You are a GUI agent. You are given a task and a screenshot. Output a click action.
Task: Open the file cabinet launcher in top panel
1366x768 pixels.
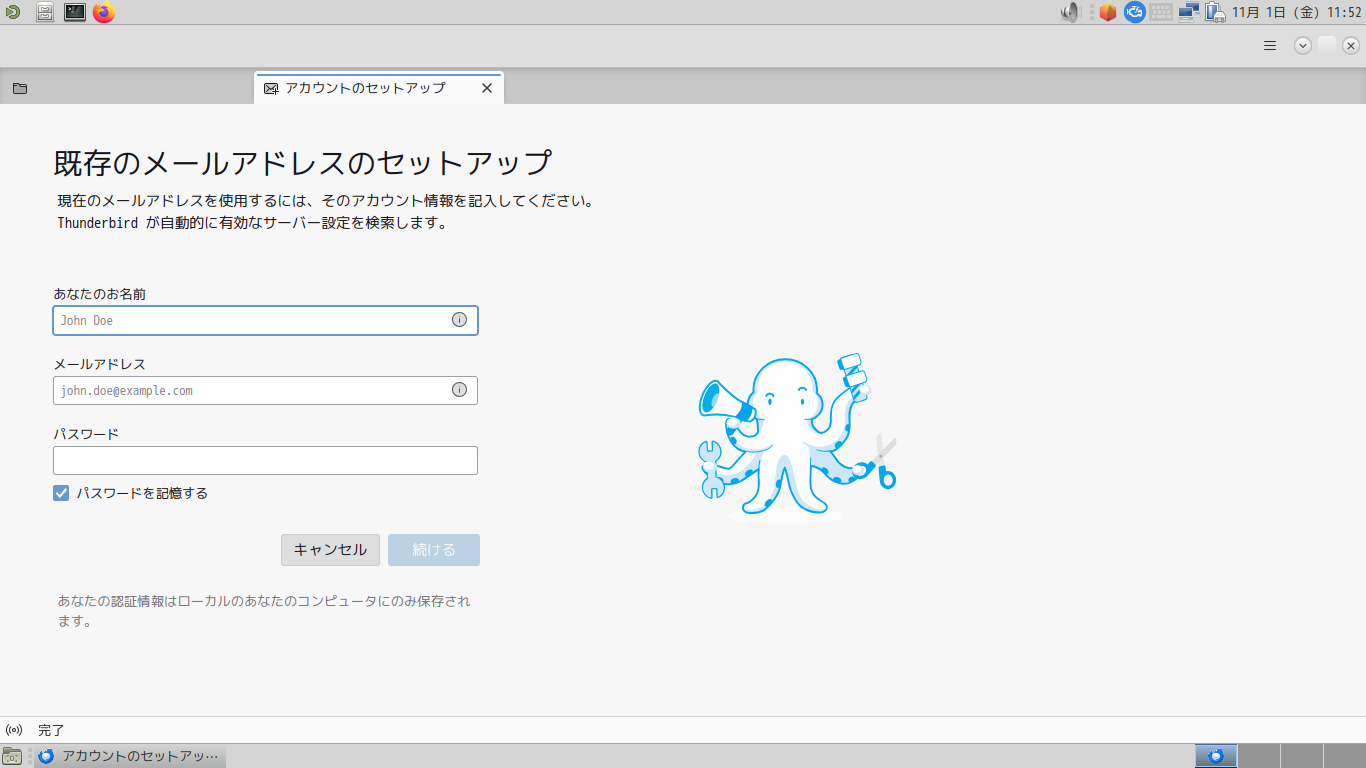click(x=45, y=12)
